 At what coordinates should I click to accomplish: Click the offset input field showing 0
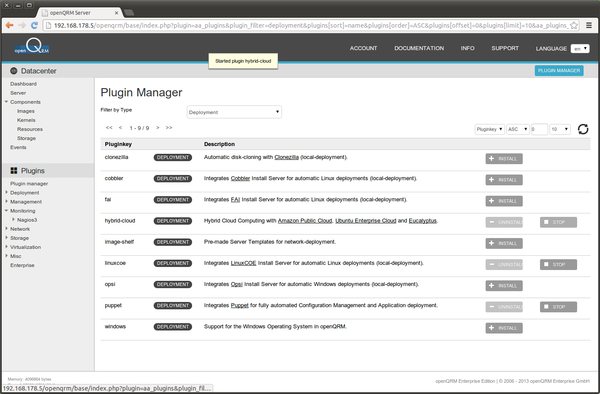[x=539, y=129]
